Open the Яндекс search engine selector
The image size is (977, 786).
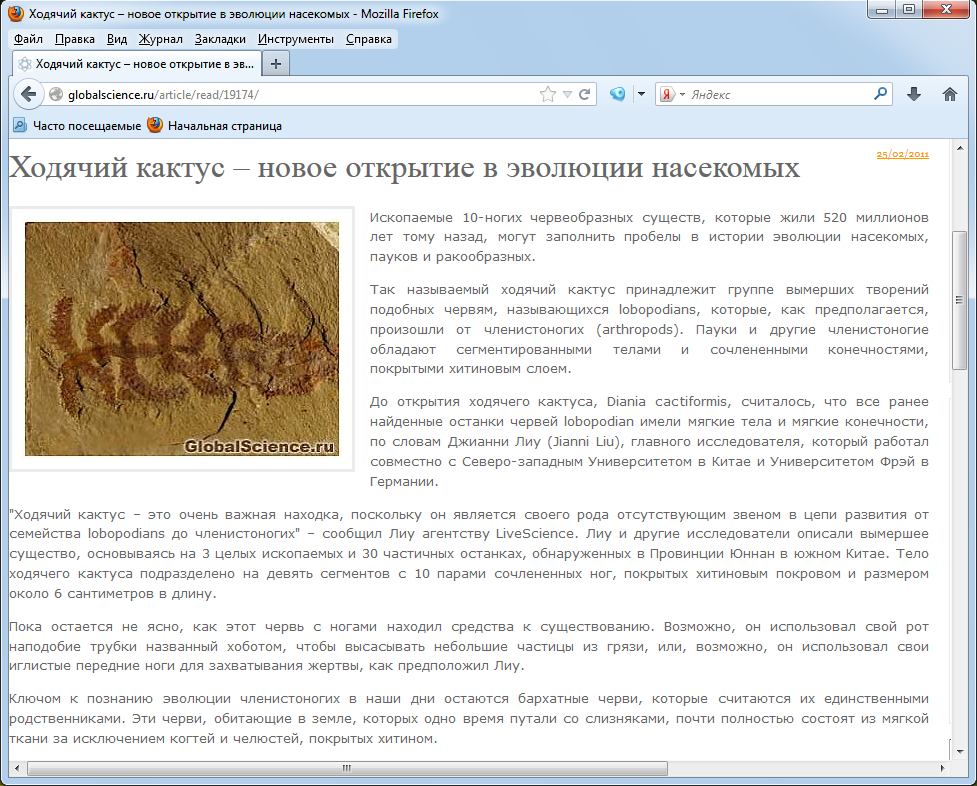(670, 94)
